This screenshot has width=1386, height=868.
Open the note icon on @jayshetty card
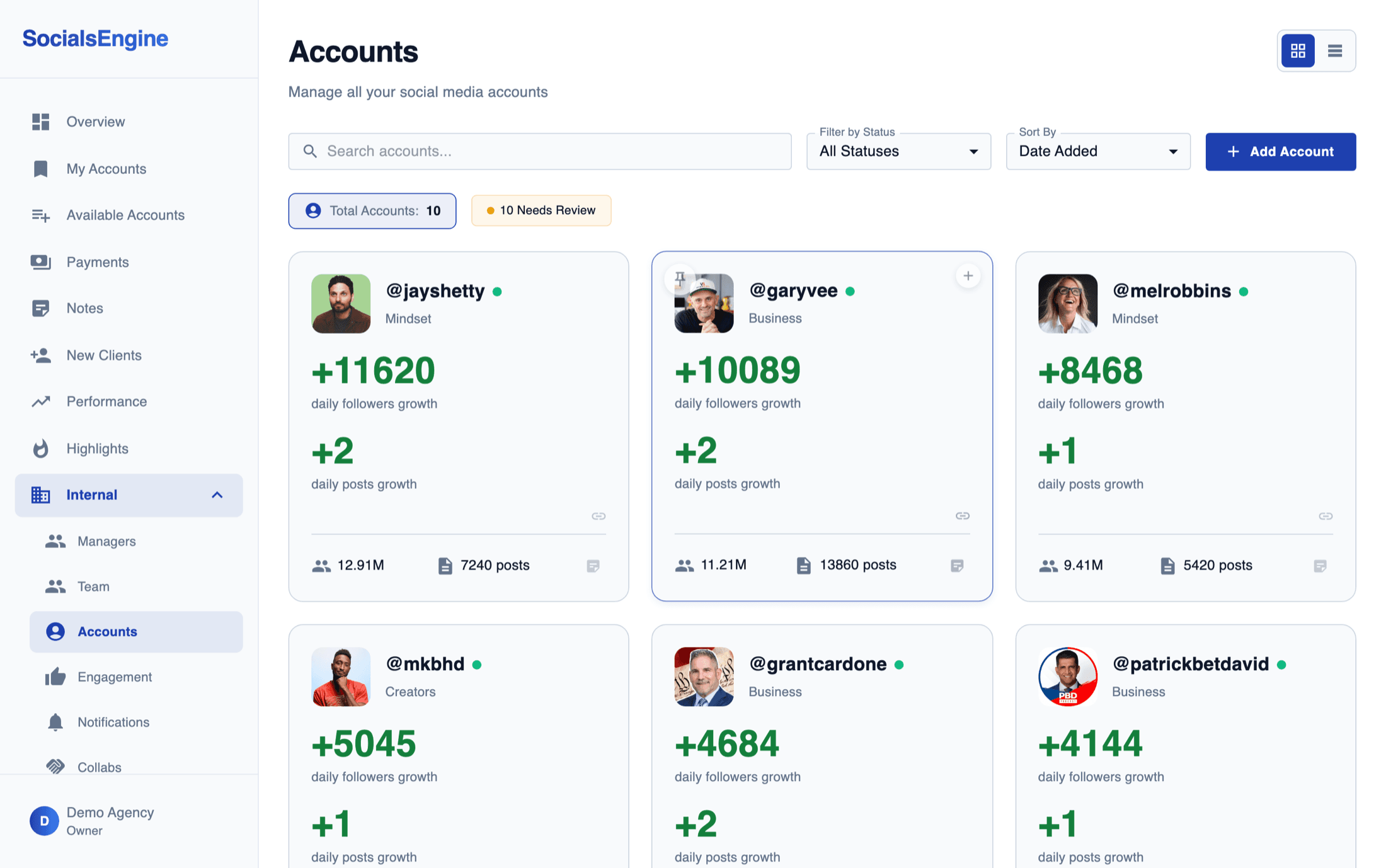[x=593, y=566]
